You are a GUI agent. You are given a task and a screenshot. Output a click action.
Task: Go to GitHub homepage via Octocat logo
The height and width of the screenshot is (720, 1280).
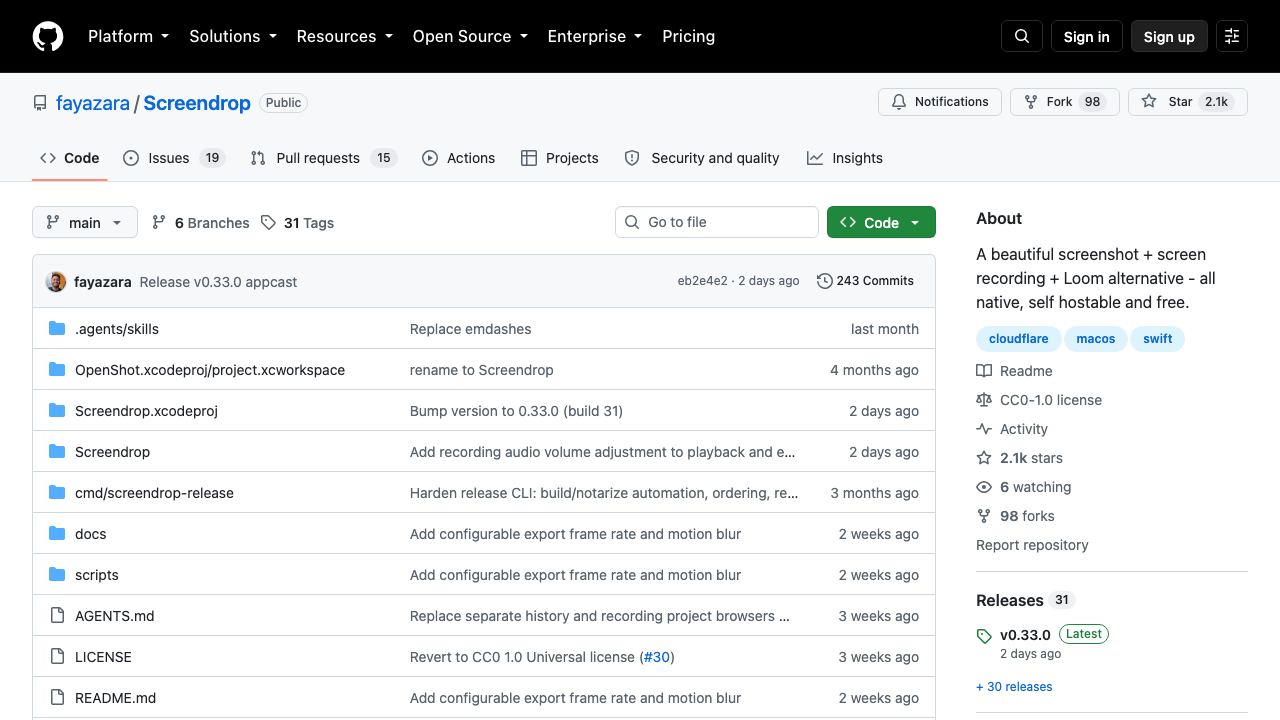coord(48,36)
